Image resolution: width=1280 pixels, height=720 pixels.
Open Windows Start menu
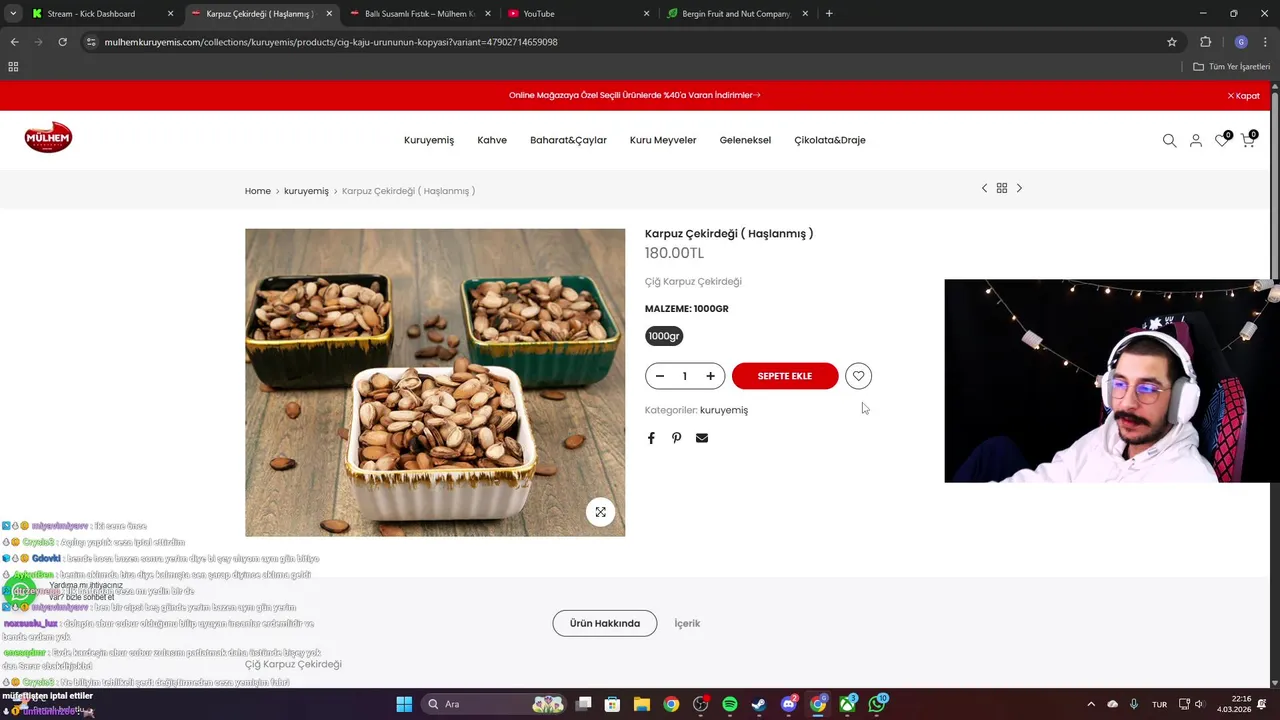(404, 704)
